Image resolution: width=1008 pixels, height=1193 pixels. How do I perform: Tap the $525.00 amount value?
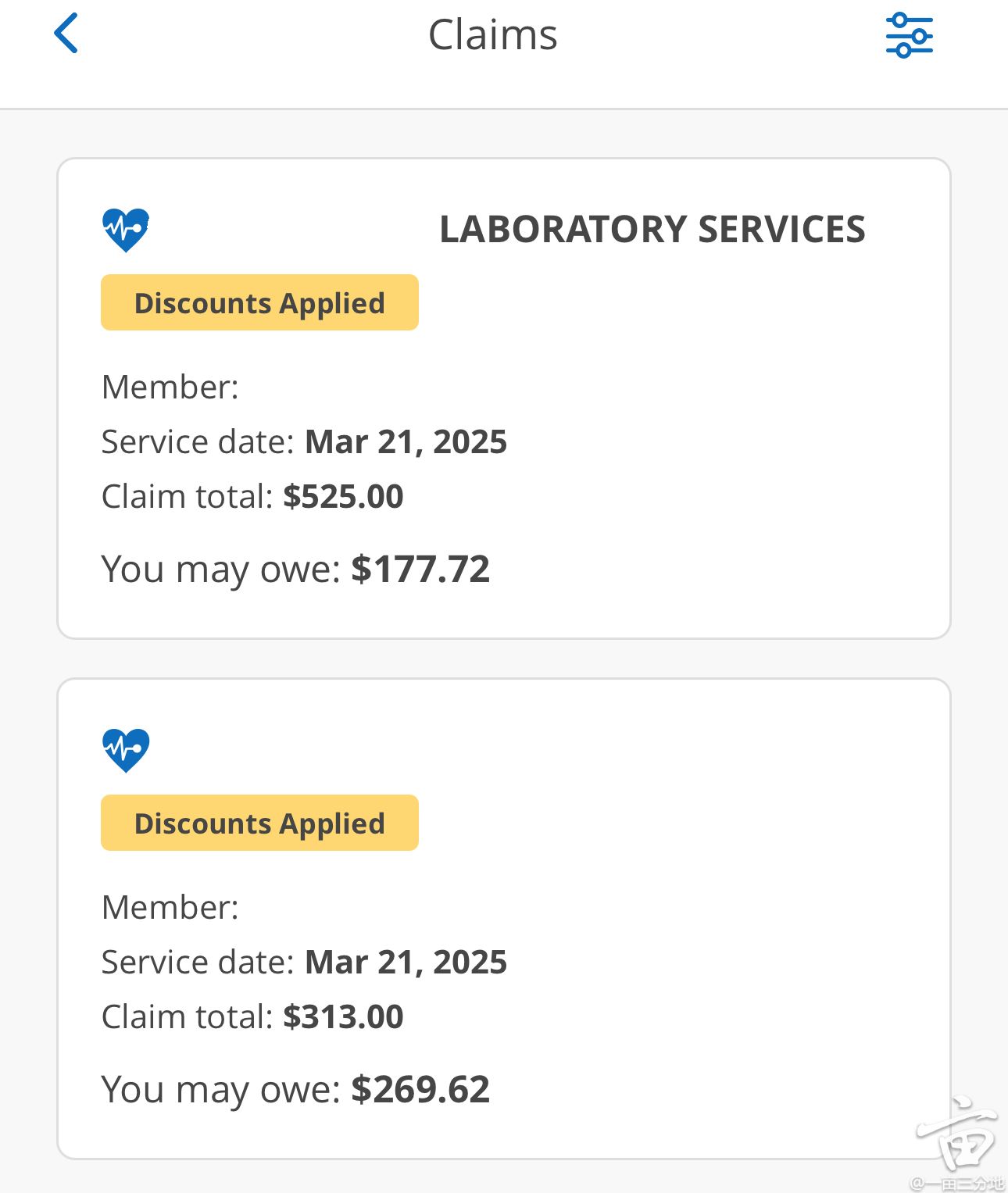343,496
